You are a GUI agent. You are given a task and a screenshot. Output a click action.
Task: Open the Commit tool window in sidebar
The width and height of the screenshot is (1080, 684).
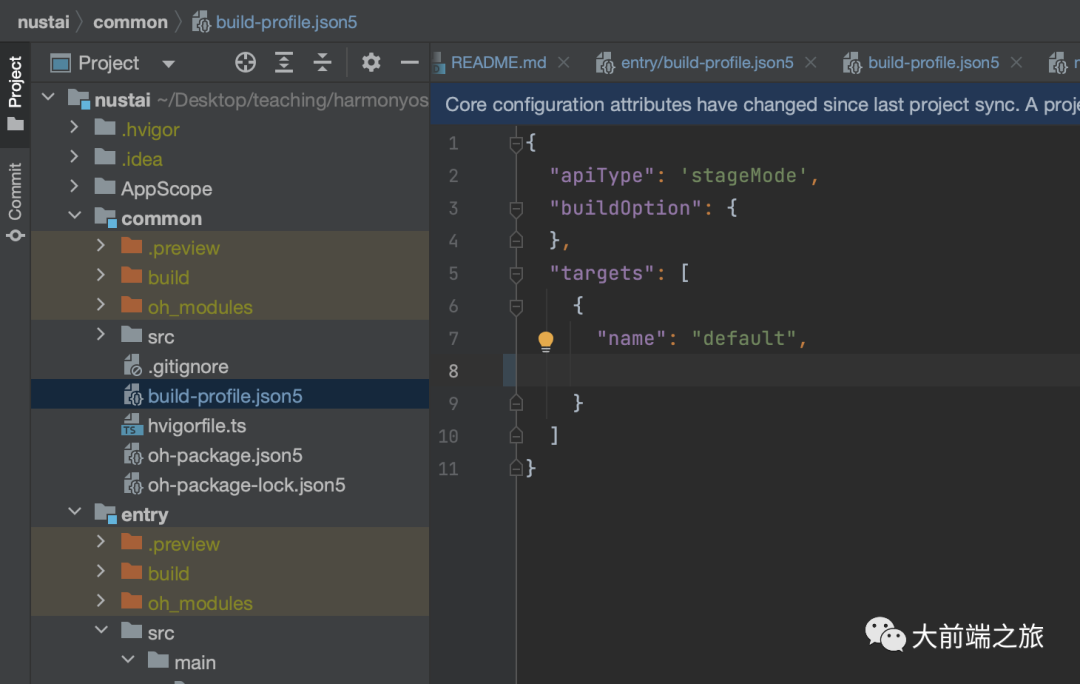point(15,200)
